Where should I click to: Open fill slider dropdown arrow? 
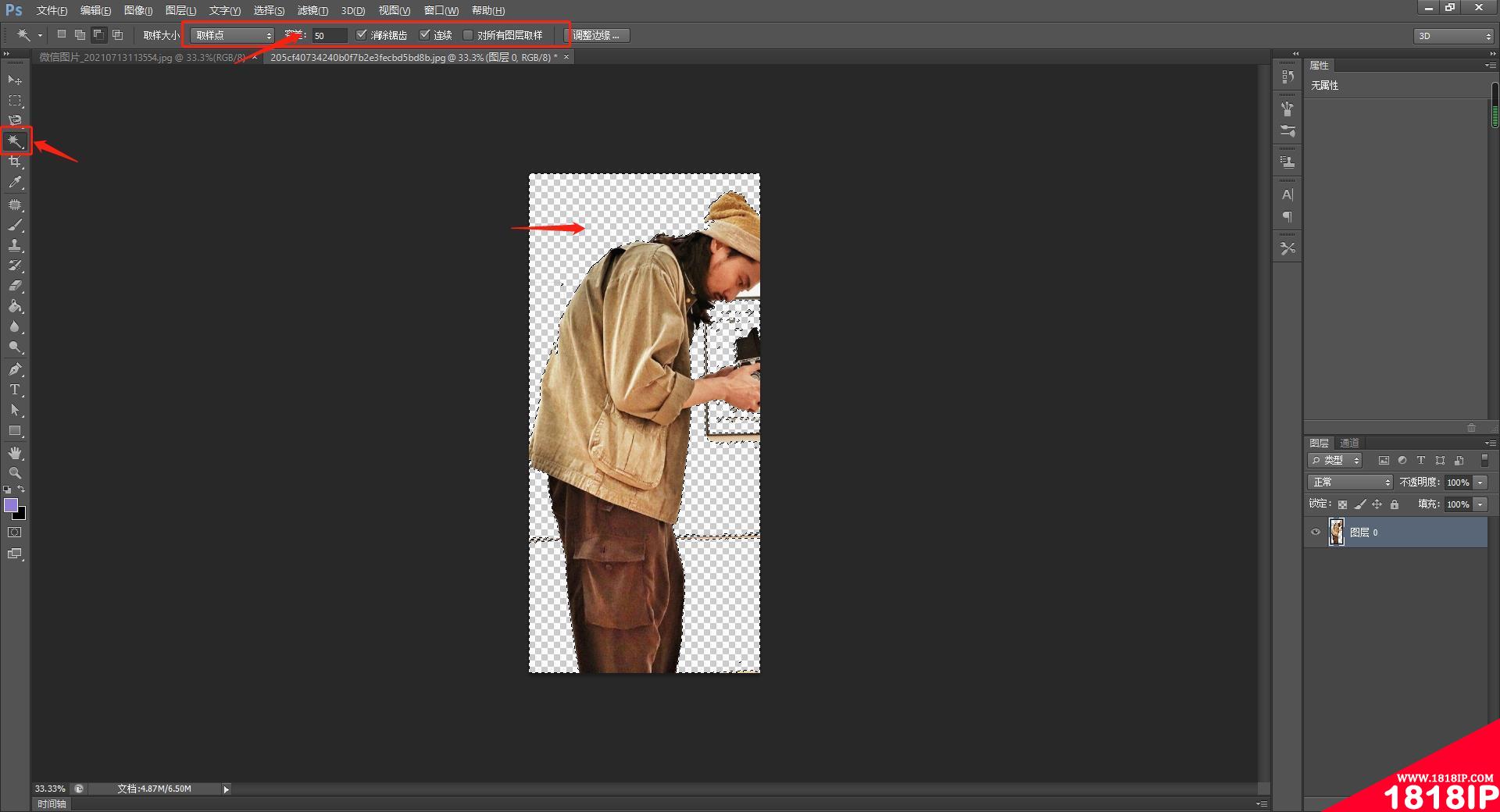[x=1480, y=504]
